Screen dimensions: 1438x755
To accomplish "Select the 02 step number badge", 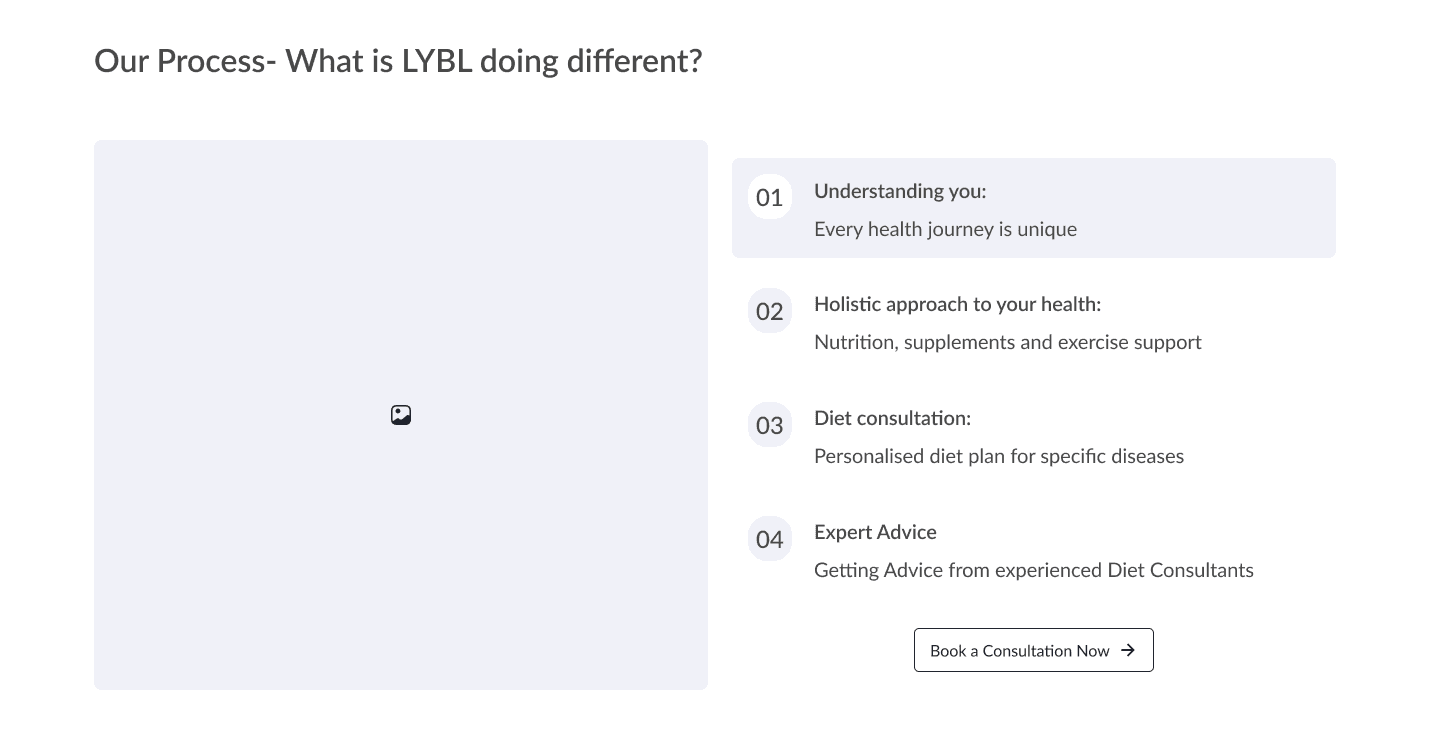I will [769, 311].
